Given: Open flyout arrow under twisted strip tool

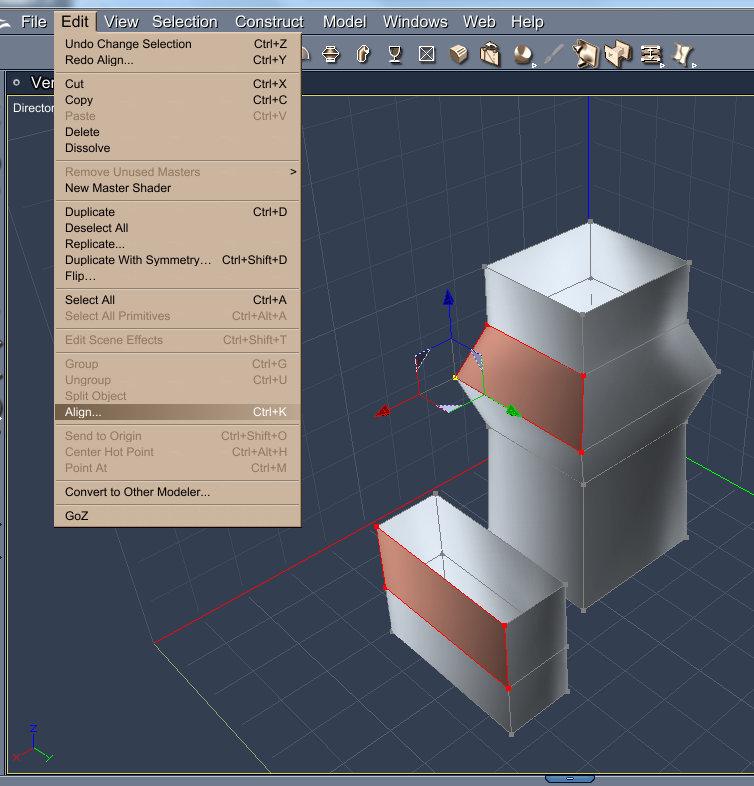Looking at the screenshot, I should tap(695, 66).
